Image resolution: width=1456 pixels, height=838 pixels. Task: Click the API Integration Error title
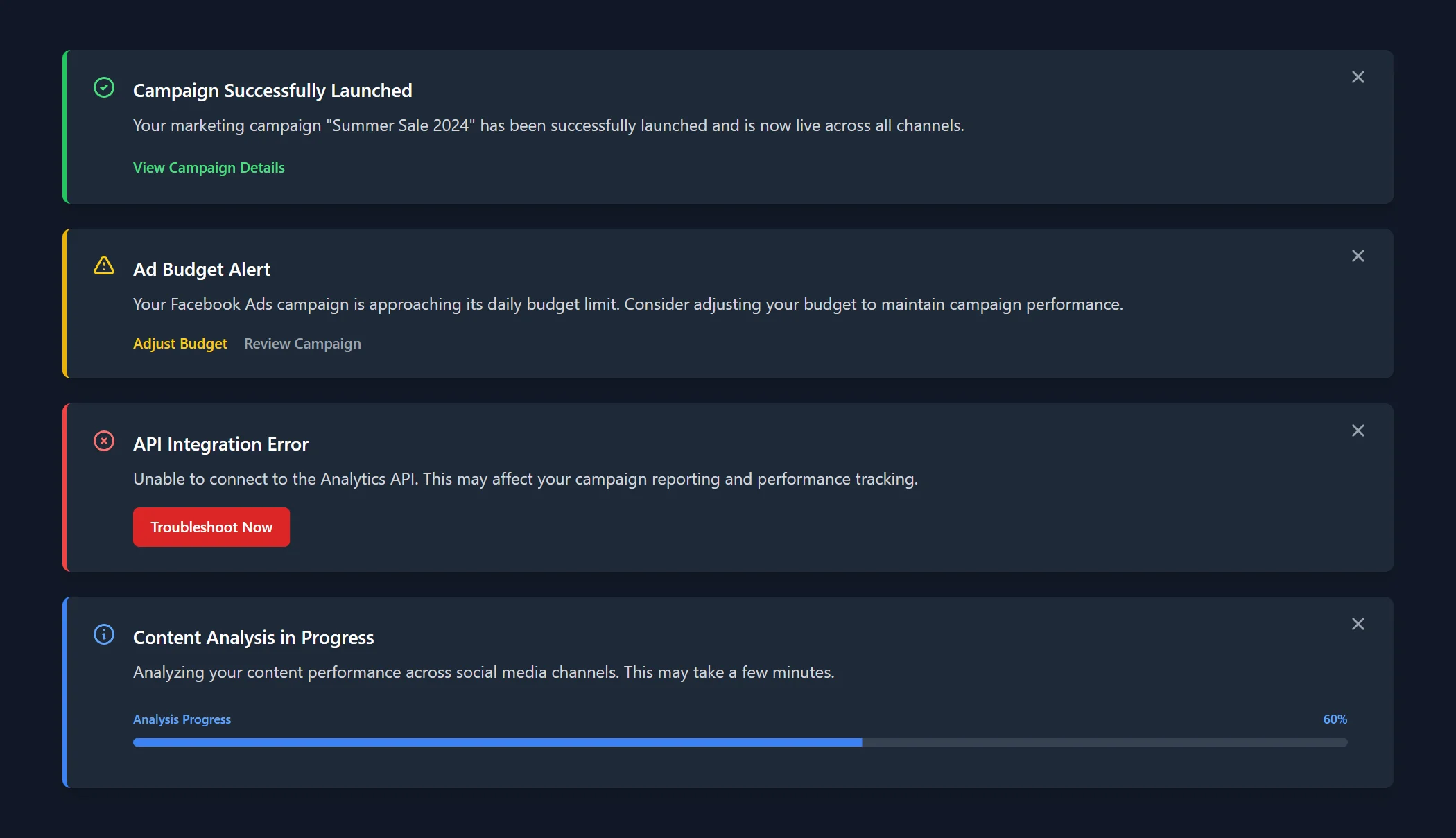(x=220, y=444)
